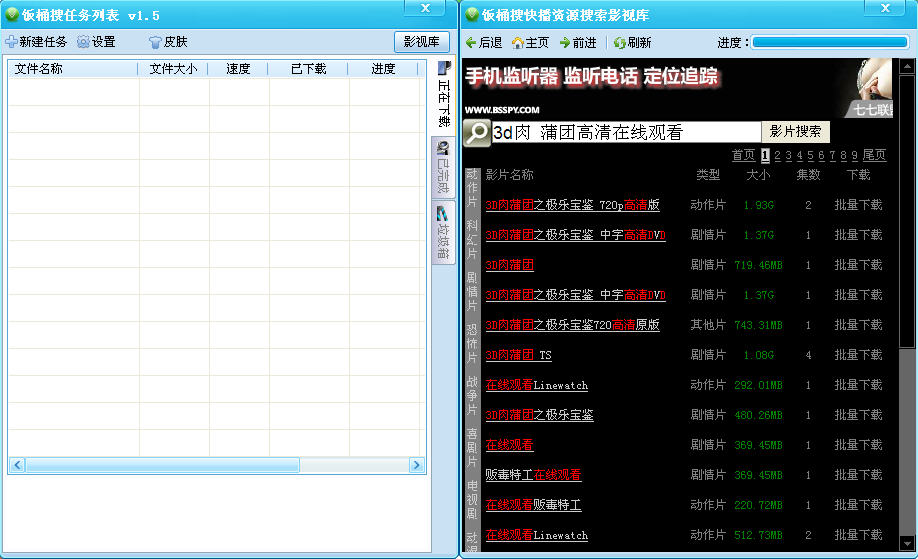Click 批量下载 for the 220.72MB movie
The height and width of the screenshot is (559, 918).
click(858, 505)
